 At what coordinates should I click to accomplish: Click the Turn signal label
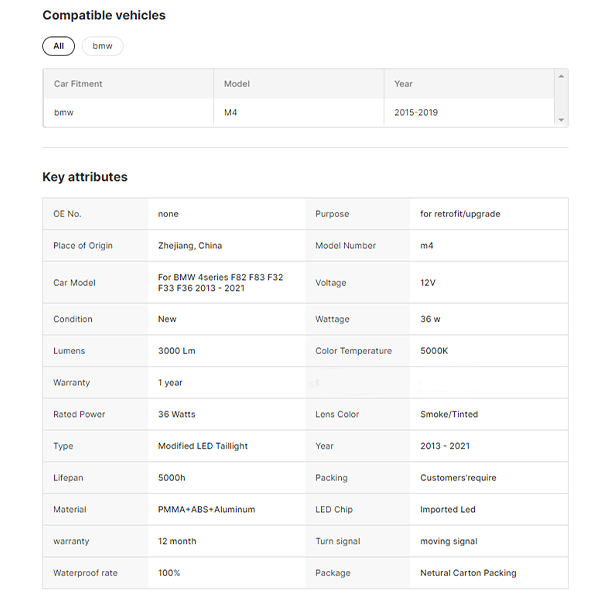point(338,541)
